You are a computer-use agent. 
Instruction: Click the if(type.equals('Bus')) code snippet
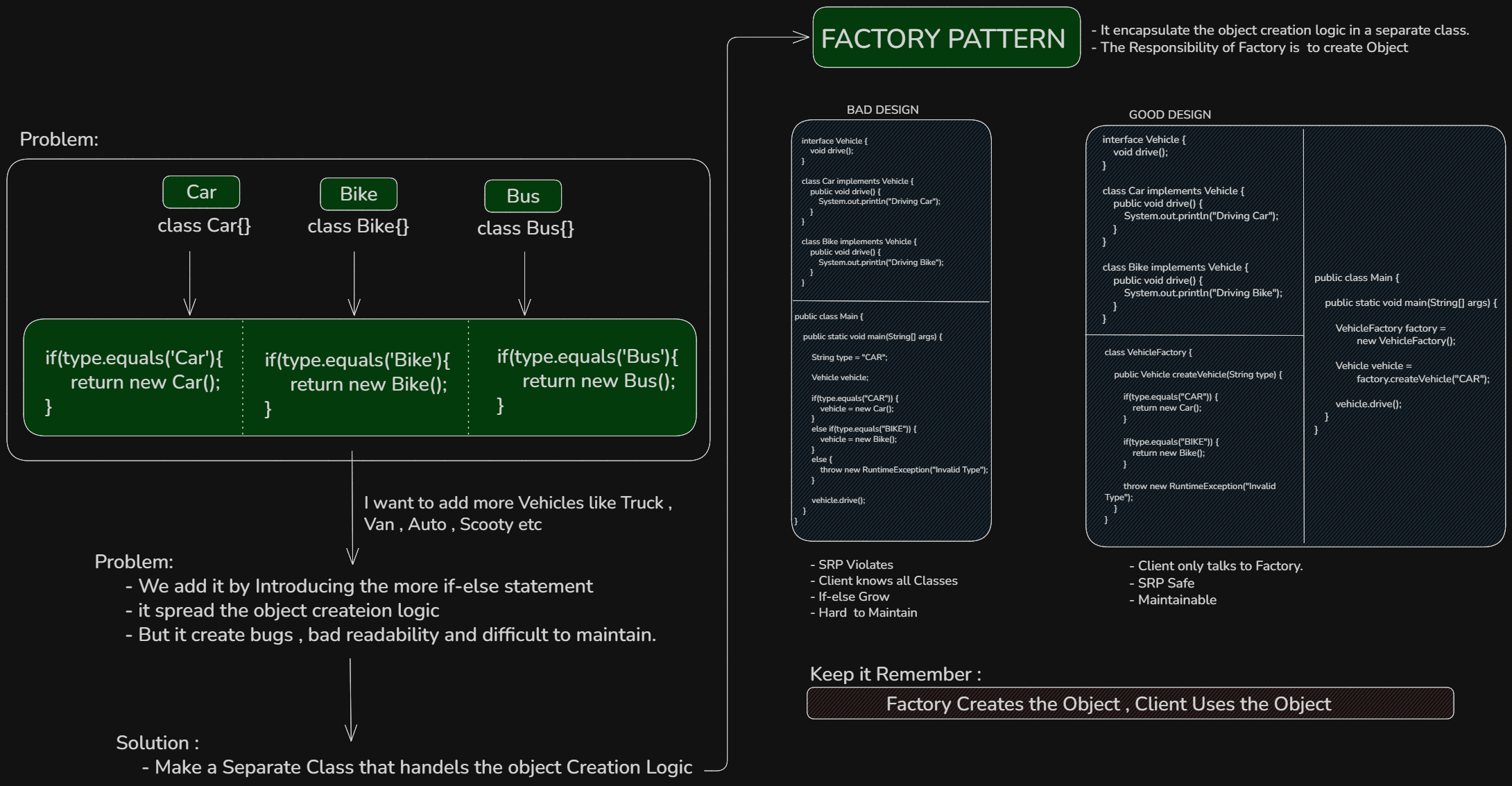coord(587,380)
